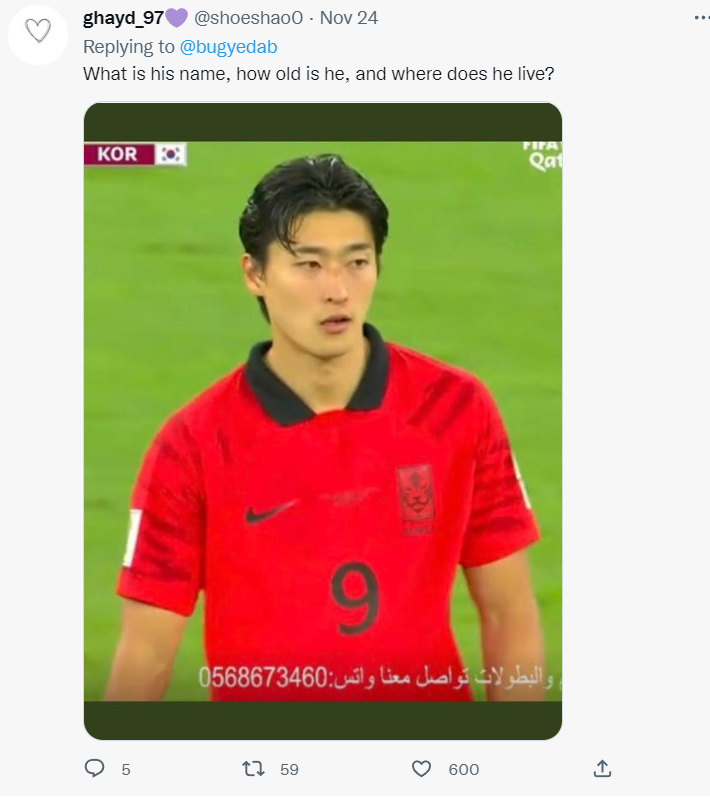Open the three-dot more options menu
Image resolution: width=710 pixels, height=797 pixels.
tap(701, 18)
